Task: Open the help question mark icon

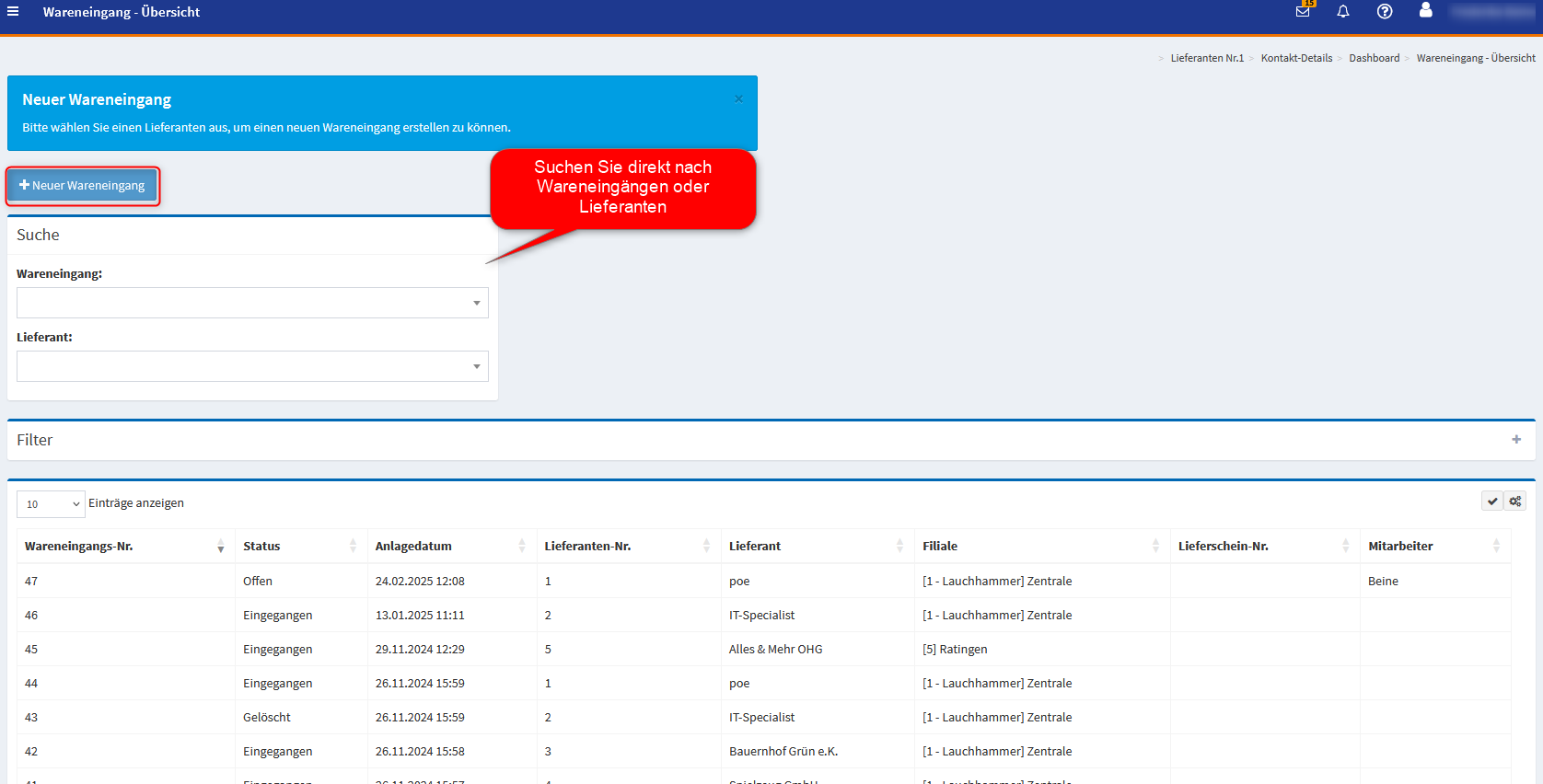Action: click(1385, 12)
